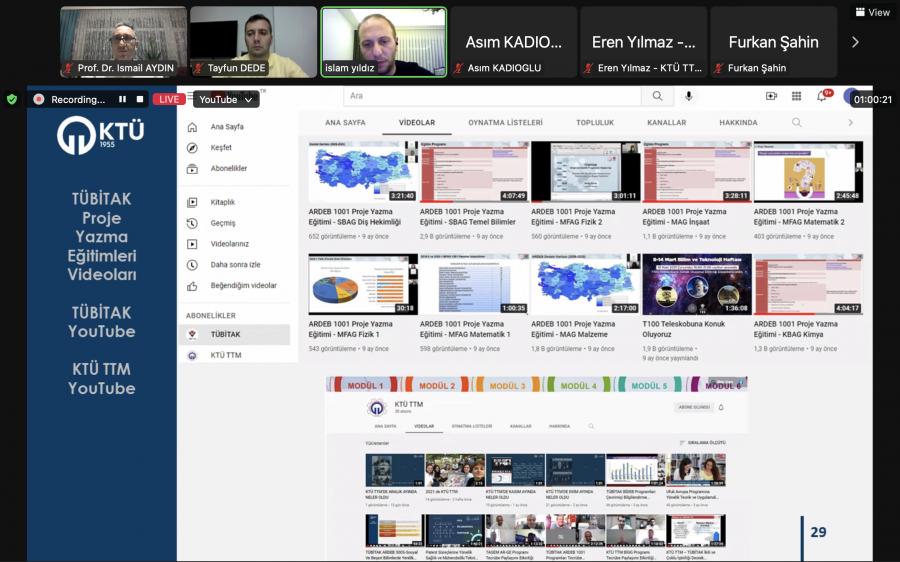
Task: Click the create video camera icon
Action: tap(771, 96)
